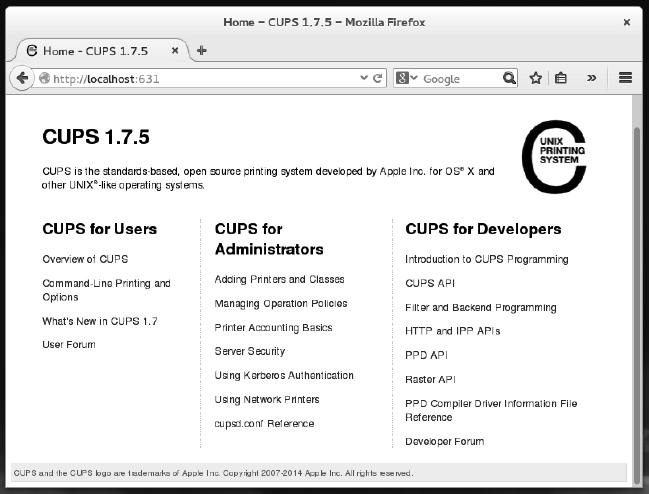Open Google search engine selector dropdown
This screenshot has width=649, height=494.
tap(406, 78)
